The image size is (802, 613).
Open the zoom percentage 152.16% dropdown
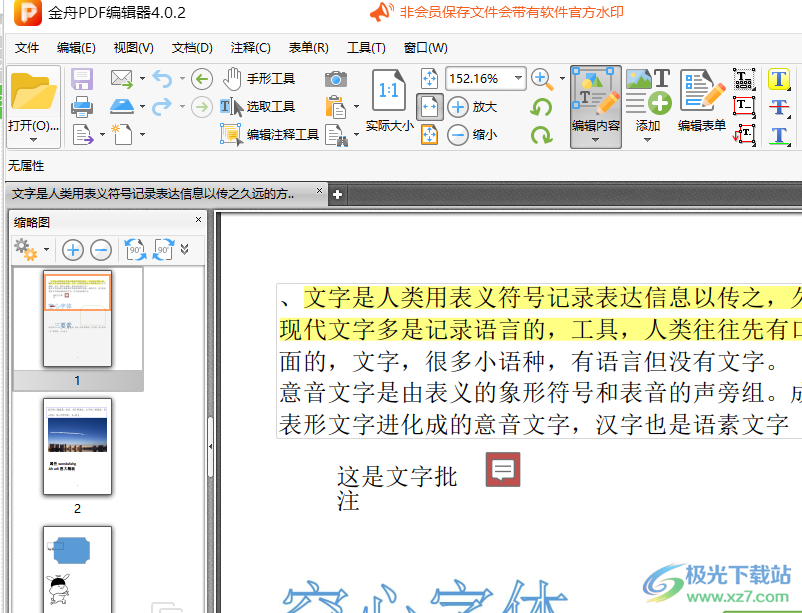click(519, 78)
